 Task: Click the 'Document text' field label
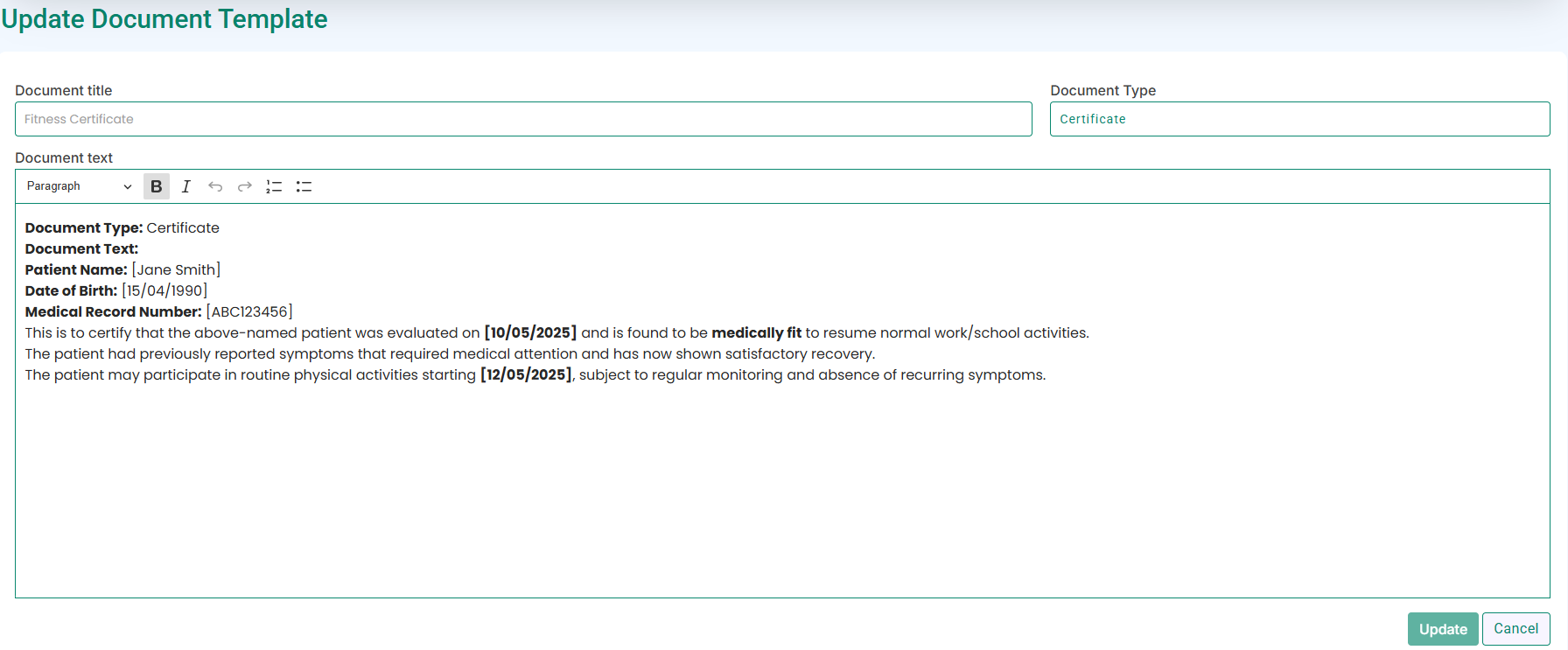(x=64, y=157)
